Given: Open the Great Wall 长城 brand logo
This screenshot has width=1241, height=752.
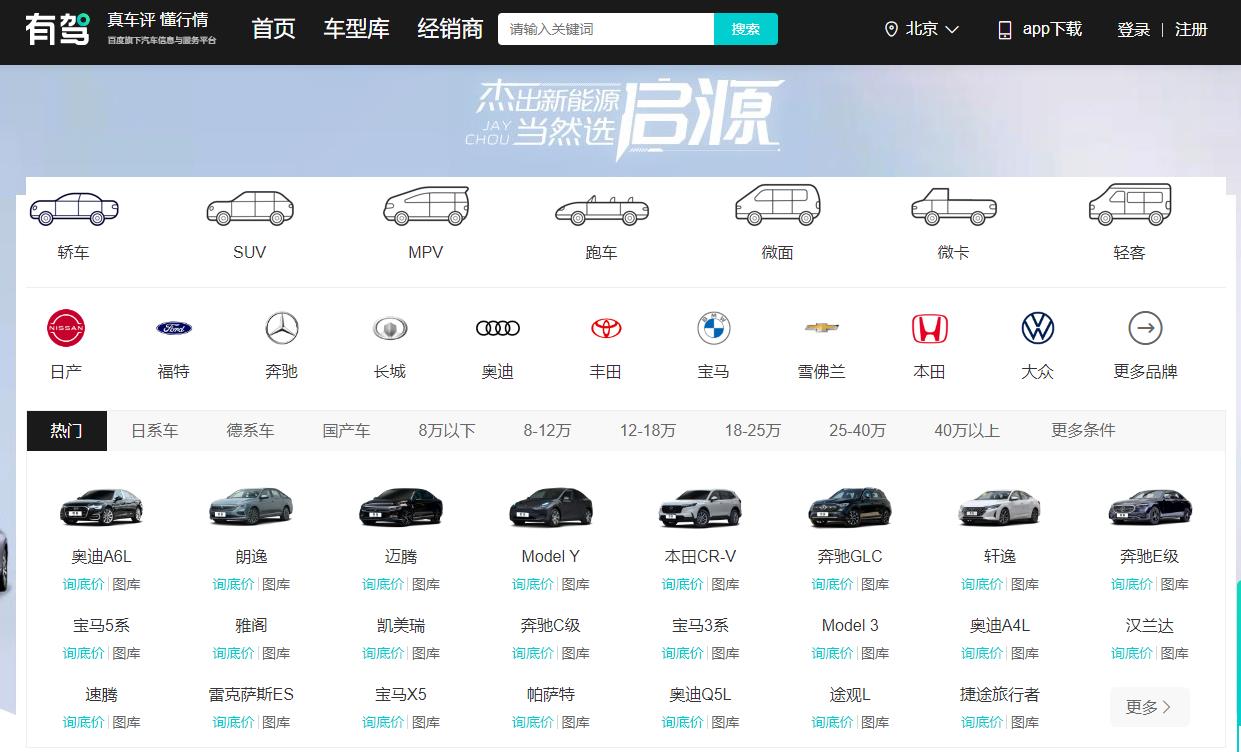Looking at the screenshot, I should [390, 328].
